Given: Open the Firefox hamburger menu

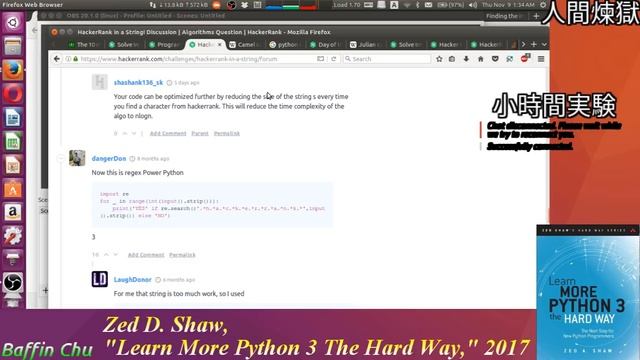Looking at the screenshot, I should (x=541, y=59).
